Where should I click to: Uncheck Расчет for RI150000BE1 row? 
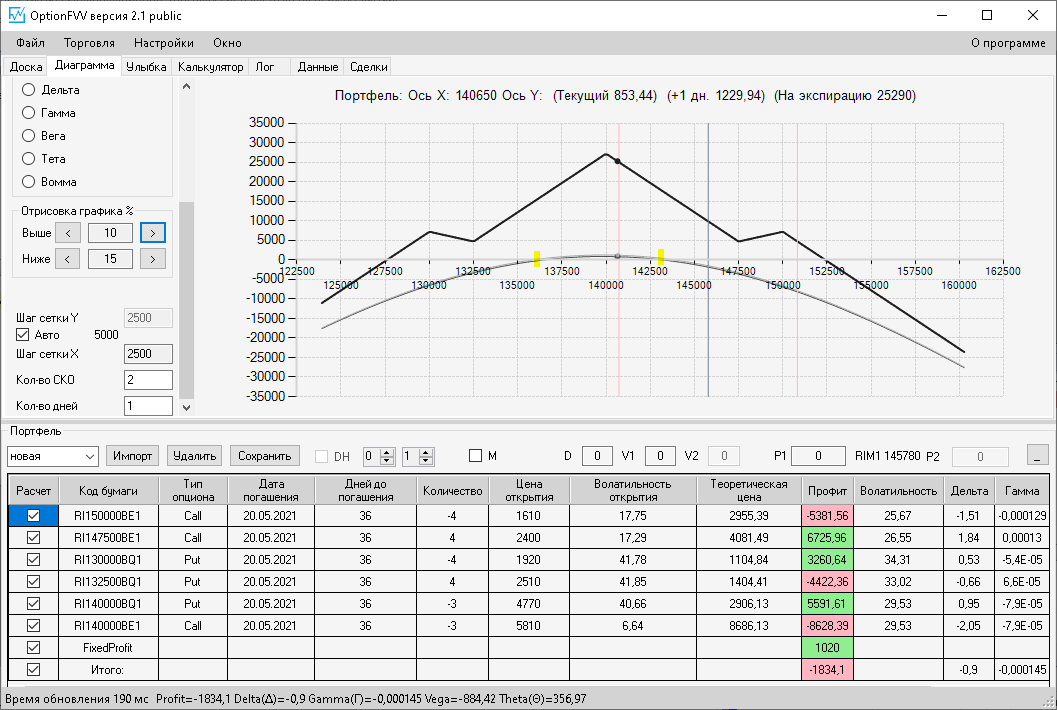click(x=33, y=515)
